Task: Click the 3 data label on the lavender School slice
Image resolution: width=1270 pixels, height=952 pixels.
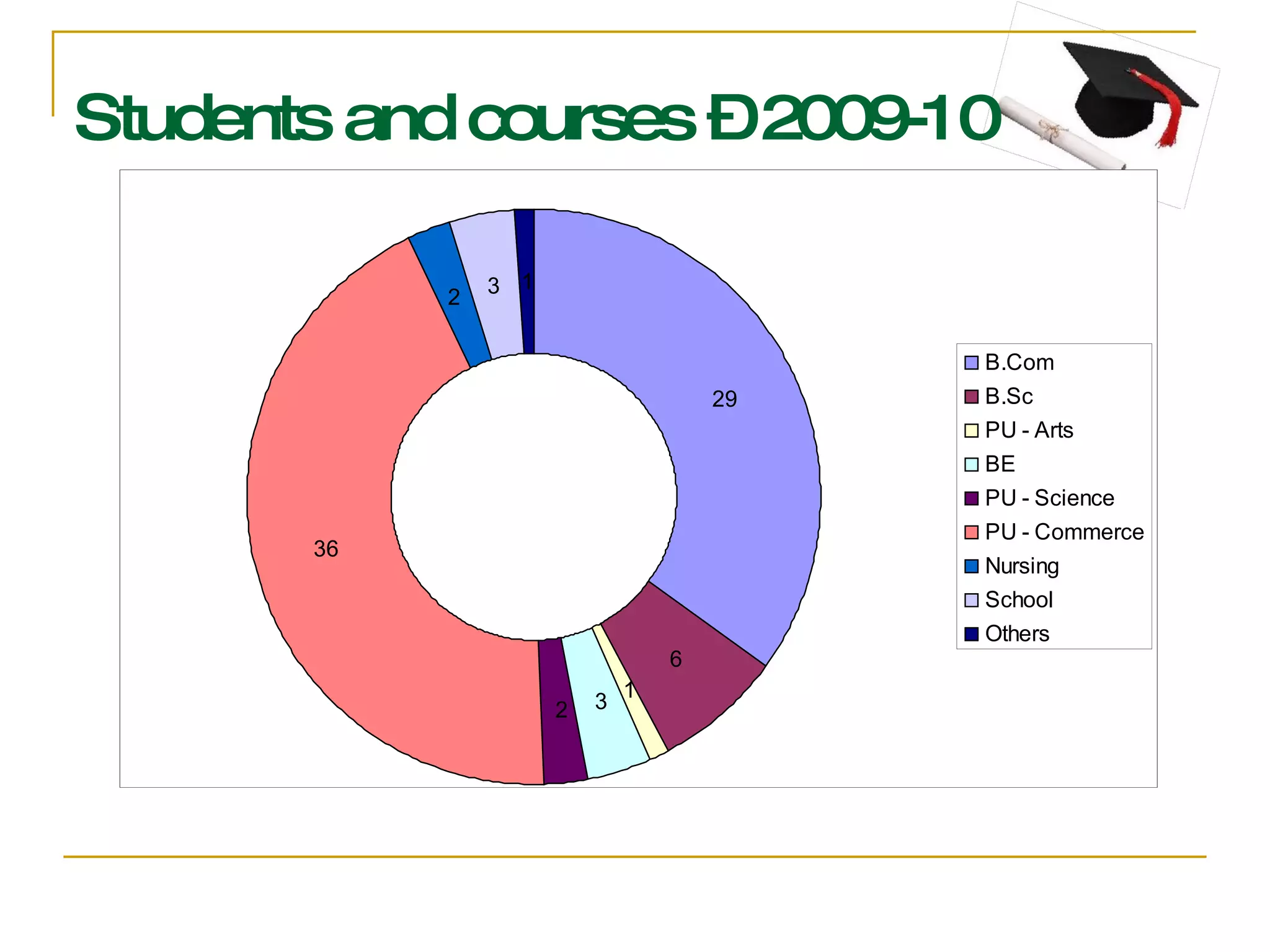Action: coord(494,286)
